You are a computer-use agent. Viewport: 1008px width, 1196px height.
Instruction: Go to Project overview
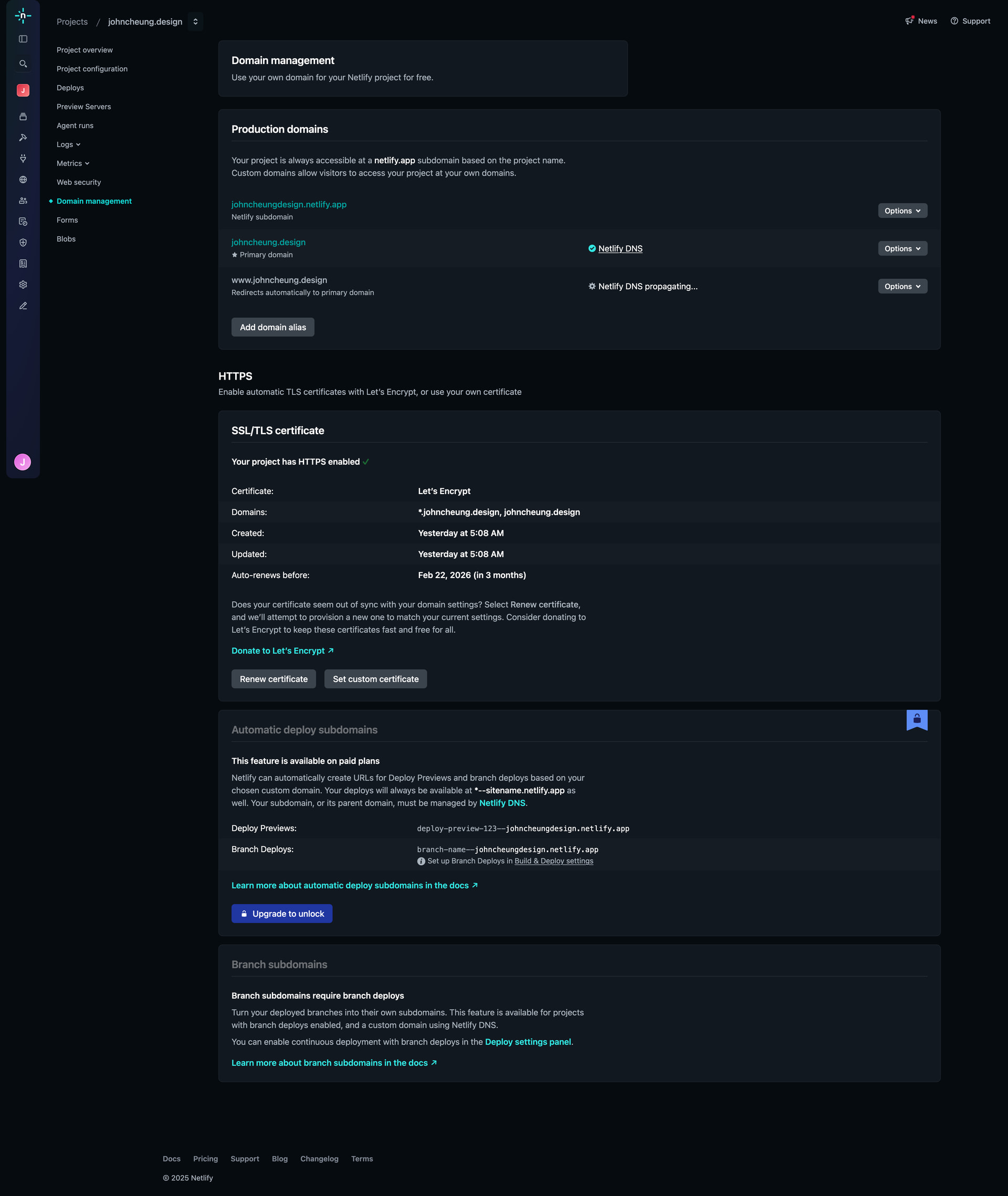point(85,50)
